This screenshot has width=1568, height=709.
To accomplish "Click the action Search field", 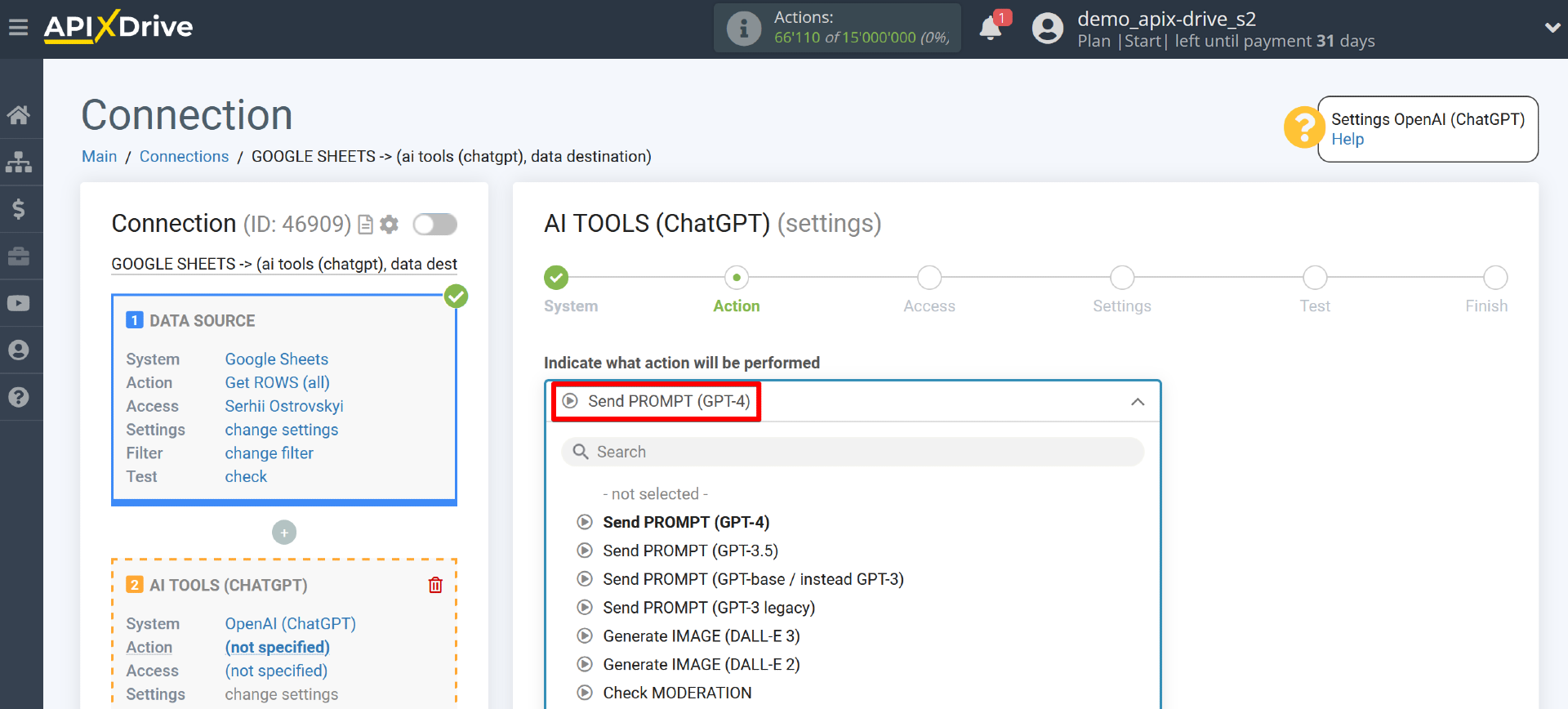I will [x=853, y=452].
